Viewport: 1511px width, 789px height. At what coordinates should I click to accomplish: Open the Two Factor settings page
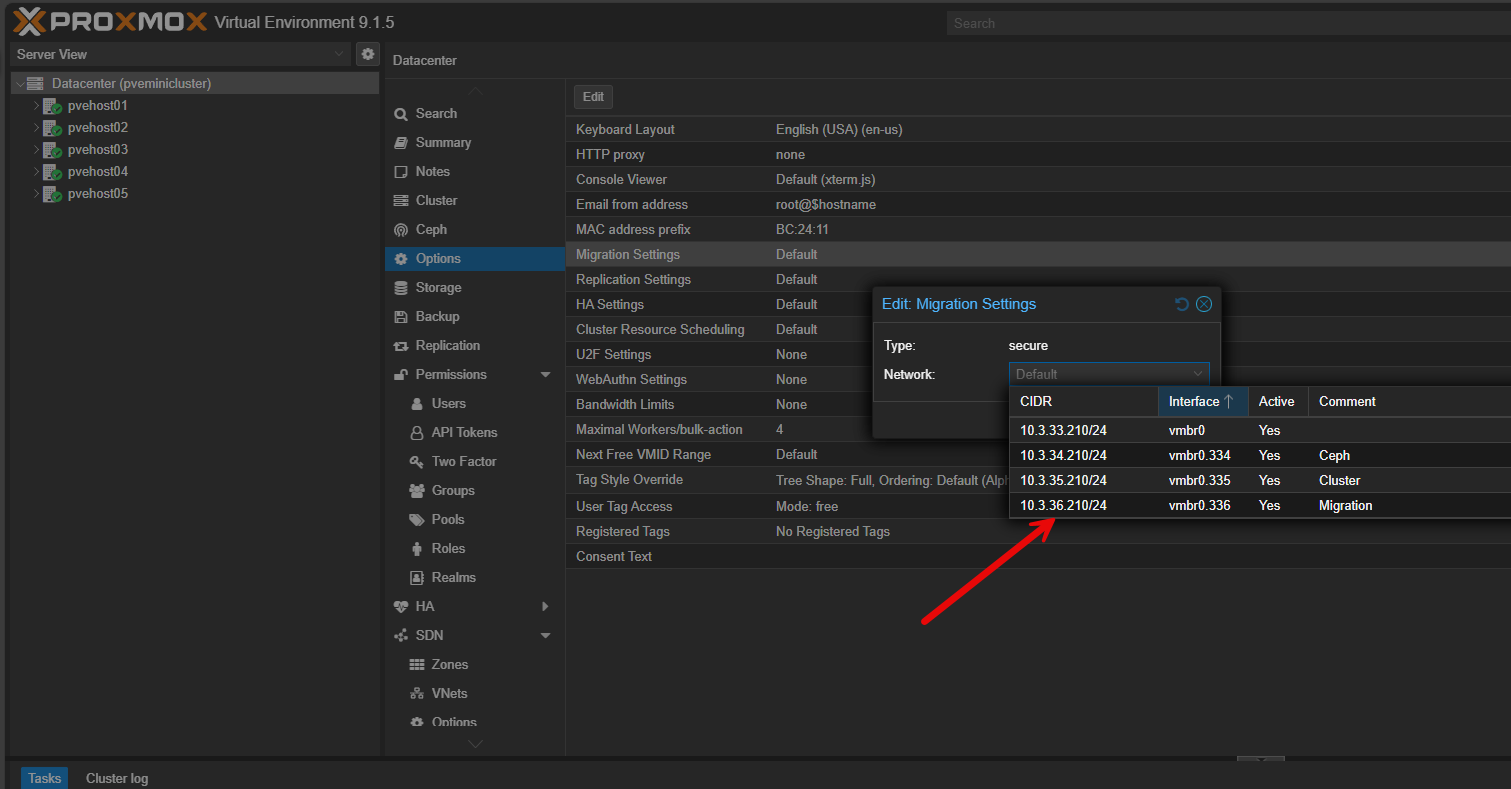(x=463, y=461)
